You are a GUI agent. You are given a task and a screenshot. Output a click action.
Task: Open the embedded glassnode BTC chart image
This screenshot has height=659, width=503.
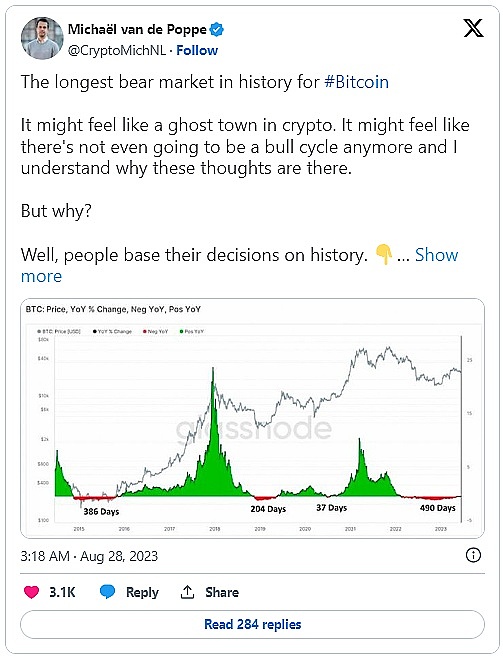click(x=252, y=418)
